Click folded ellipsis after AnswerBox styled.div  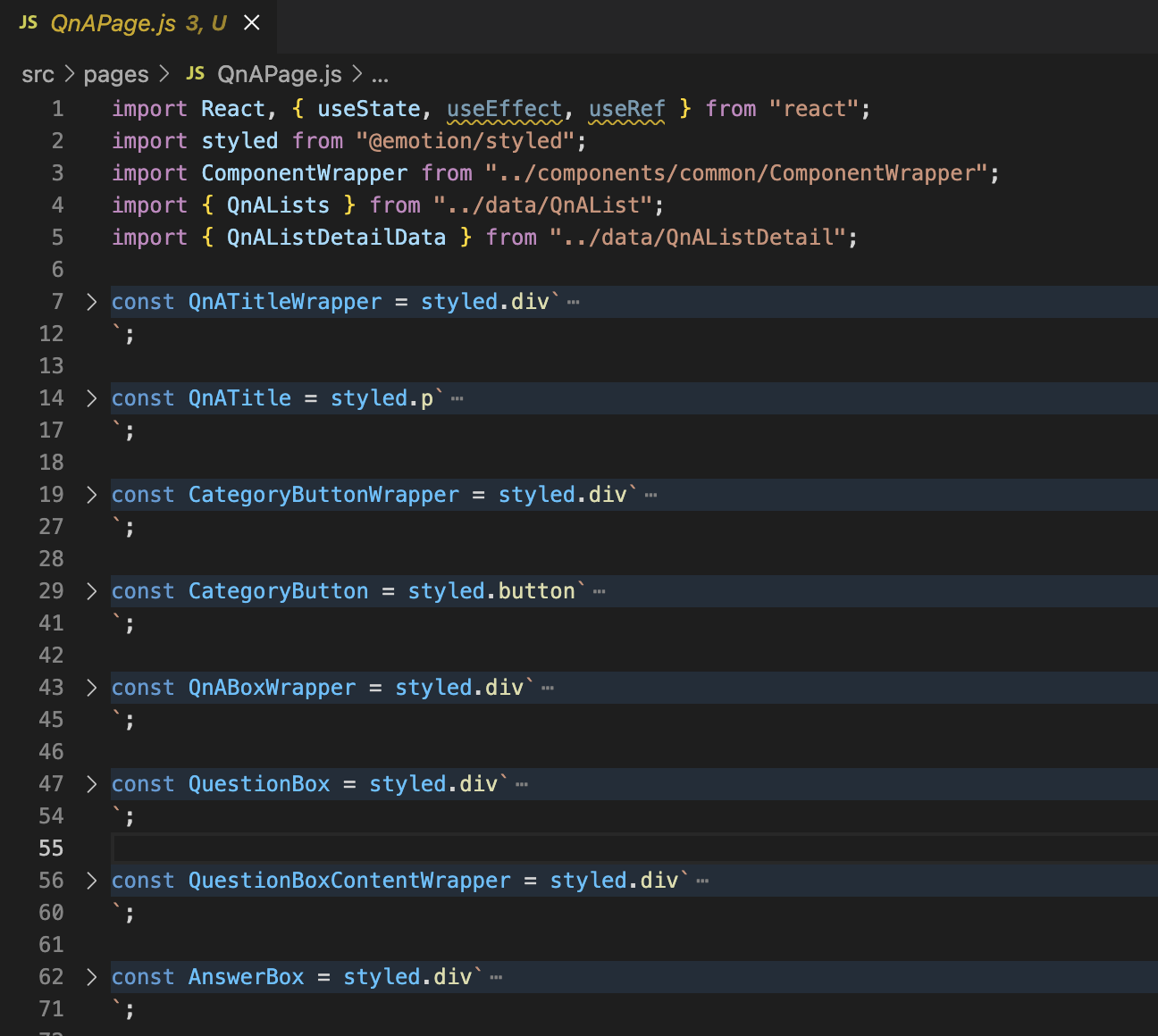[x=496, y=977]
